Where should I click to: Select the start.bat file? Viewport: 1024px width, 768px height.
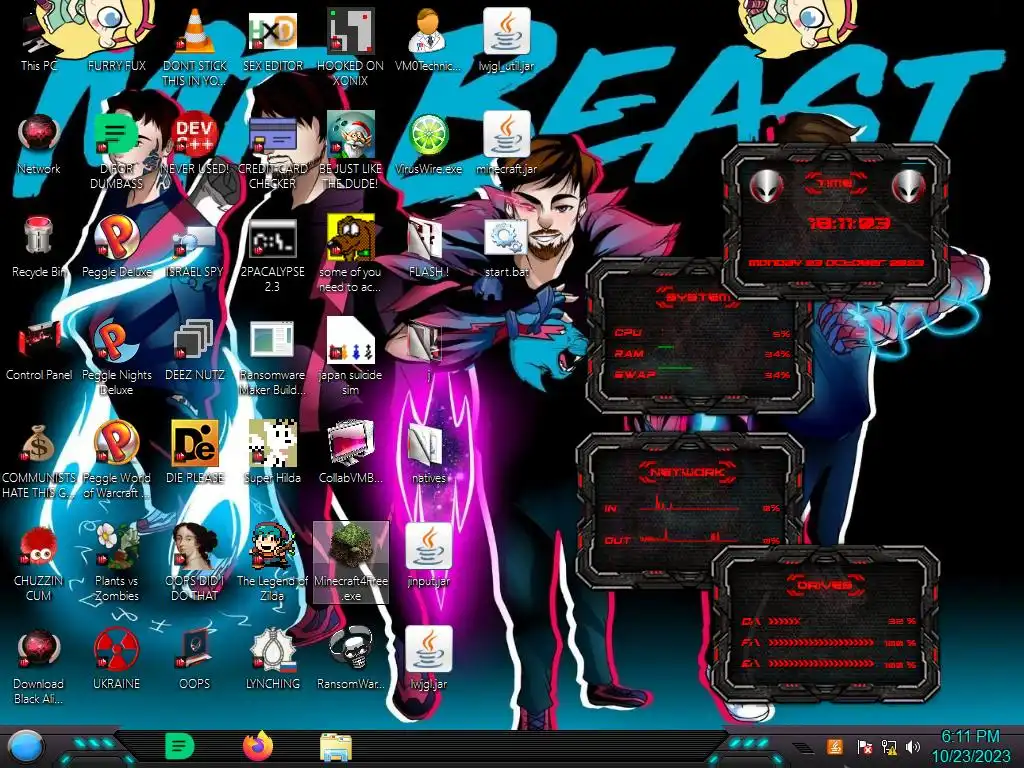tap(506, 247)
